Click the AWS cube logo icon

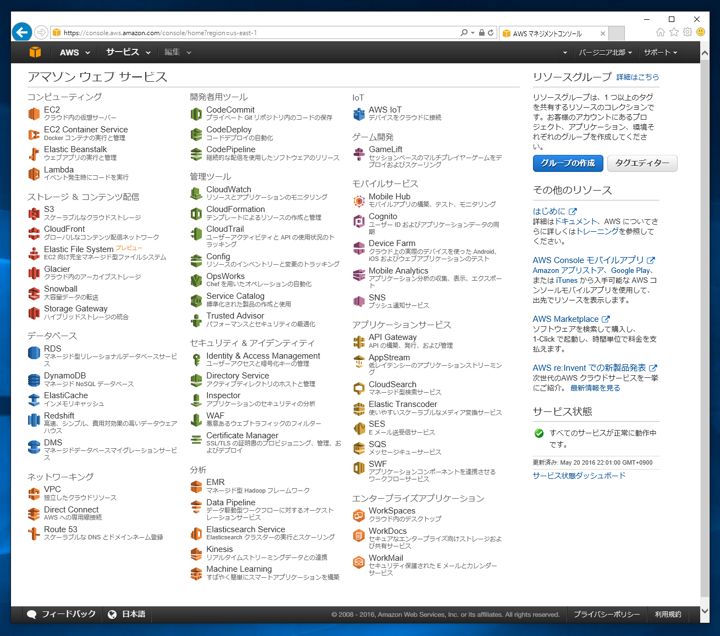coord(35,52)
